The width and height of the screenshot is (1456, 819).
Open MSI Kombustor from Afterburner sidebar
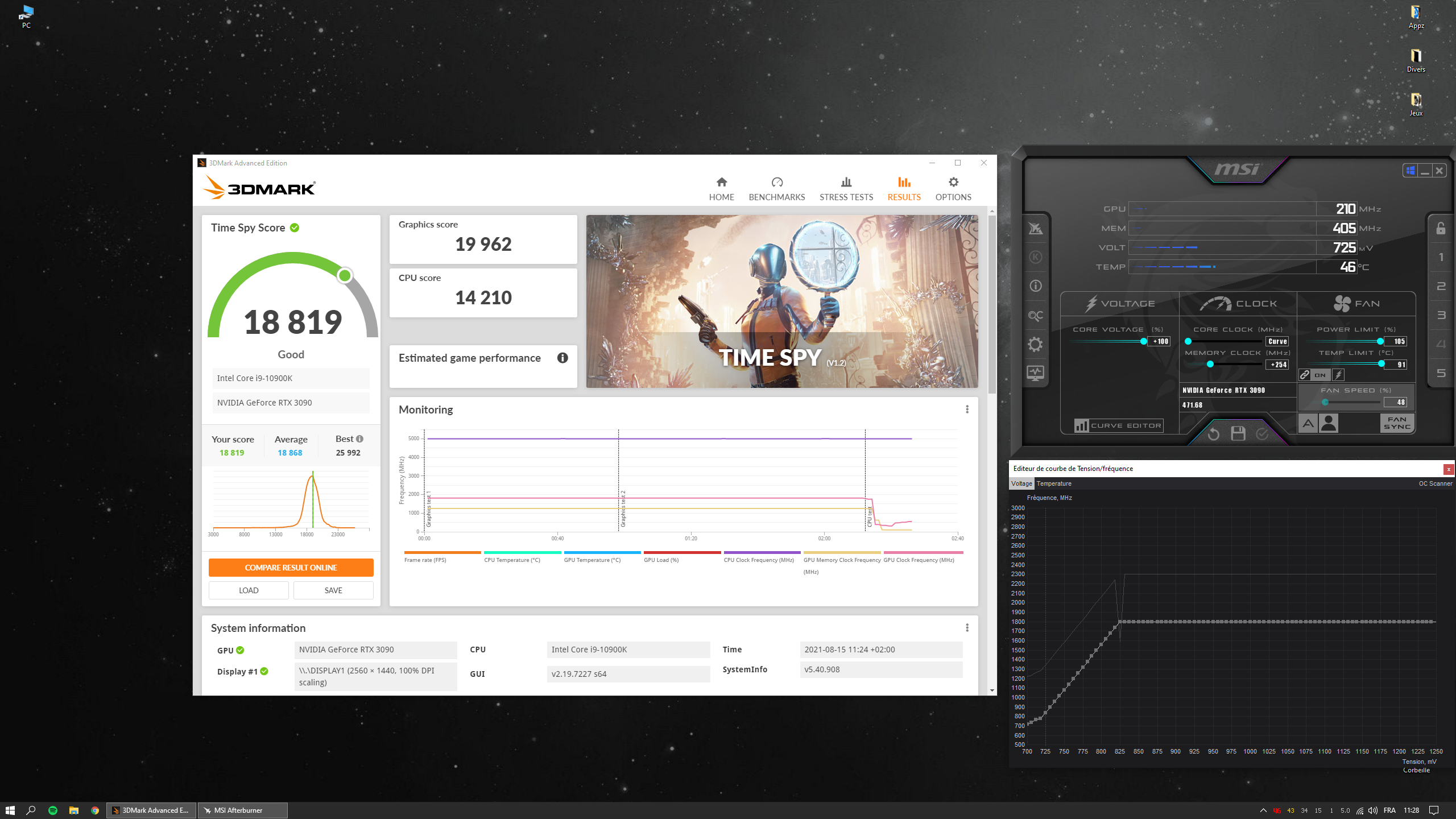coord(1035,229)
